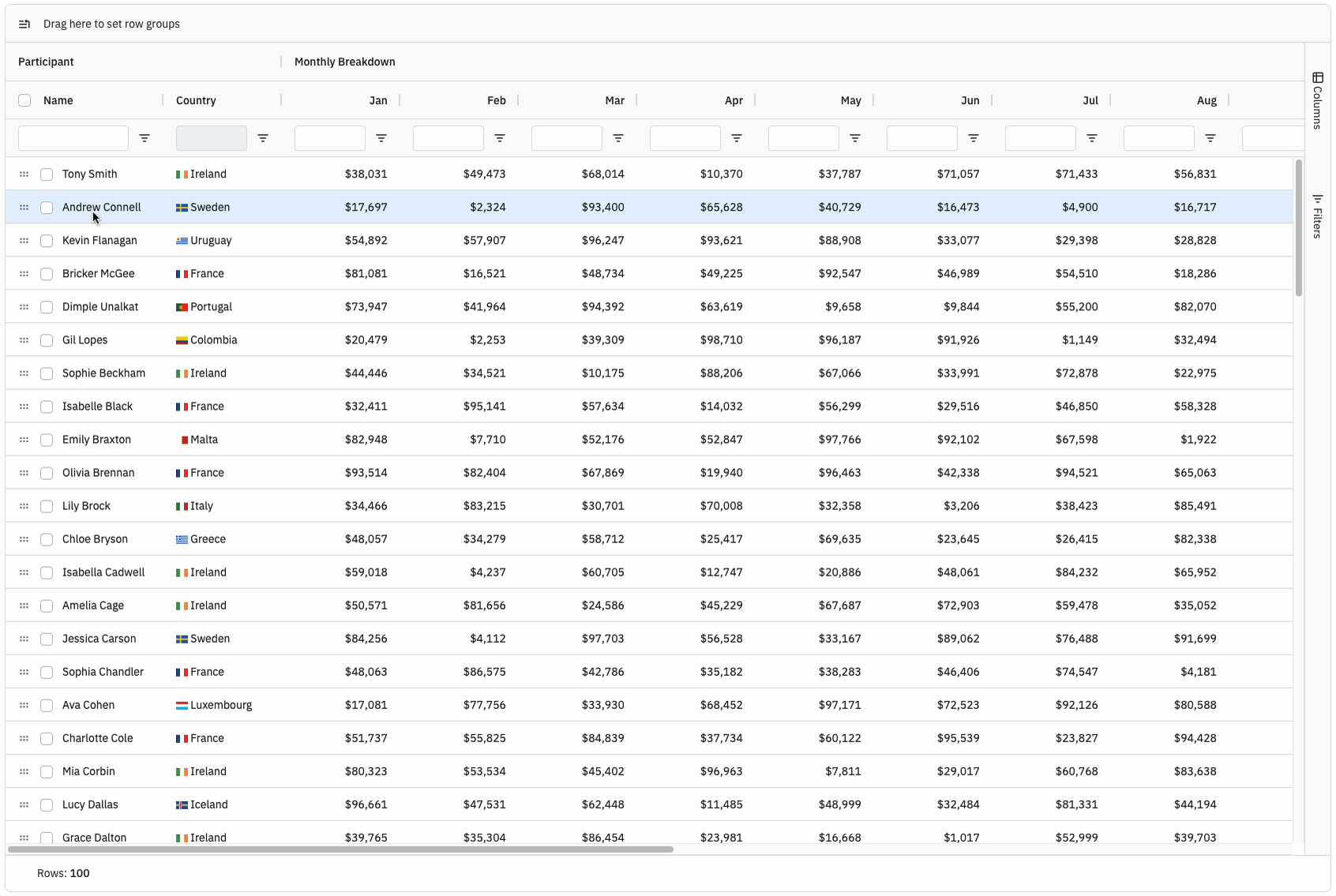Click the Mar column filter icon
The height and width of the screenshot is (896, 1336).
618,138
